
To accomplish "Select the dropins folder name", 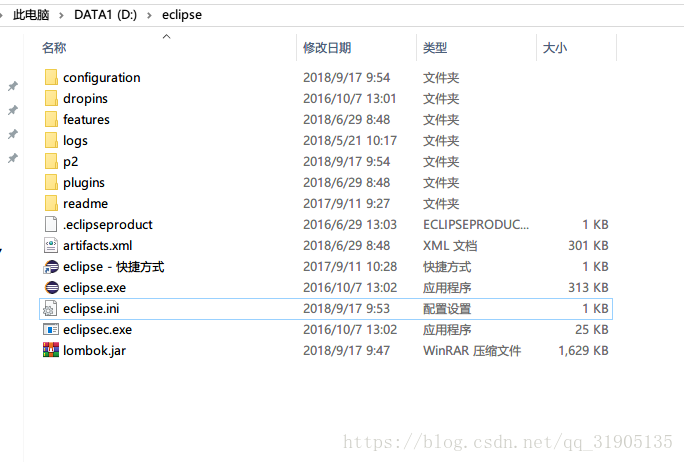I will pyautogui.click(x=85, y=99).
